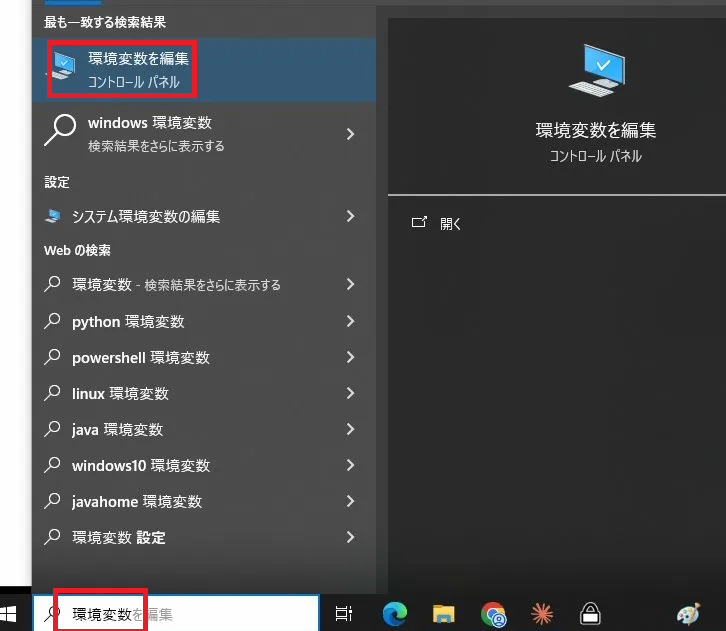The image size is (726, 631).
Task: Choose the 'windows10 環境変数' web suggestion
Action: pos(140,465)
